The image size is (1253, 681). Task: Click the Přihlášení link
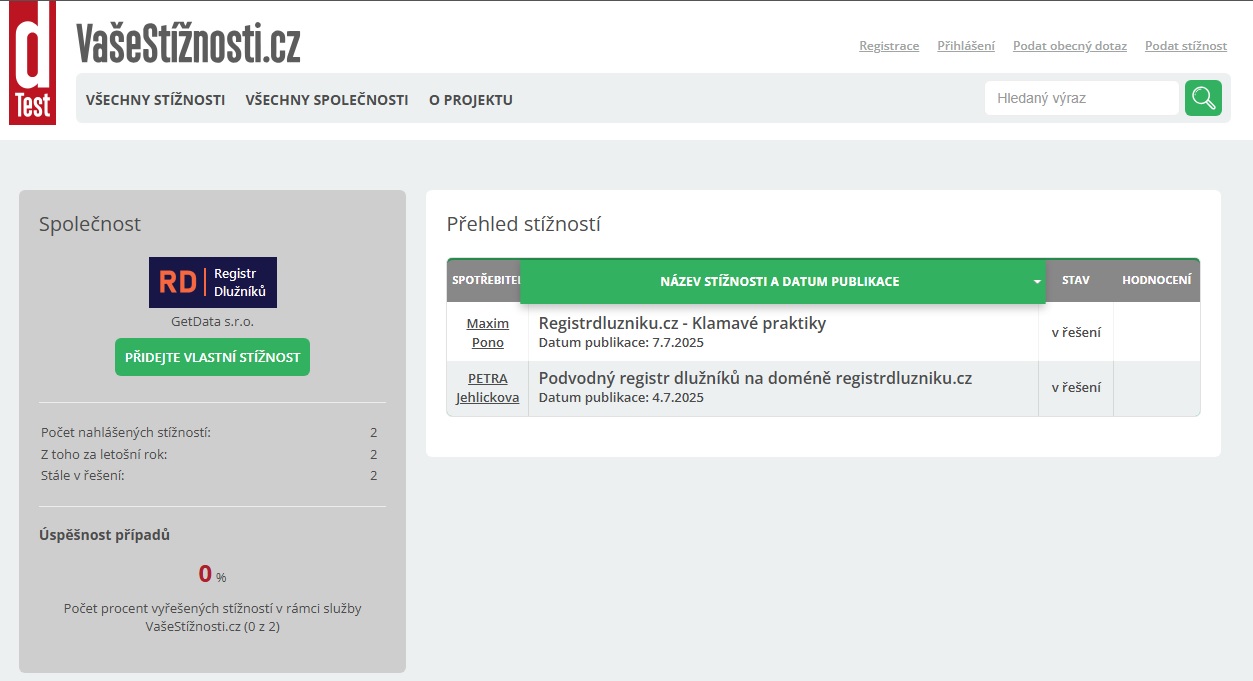coord(966,46)
